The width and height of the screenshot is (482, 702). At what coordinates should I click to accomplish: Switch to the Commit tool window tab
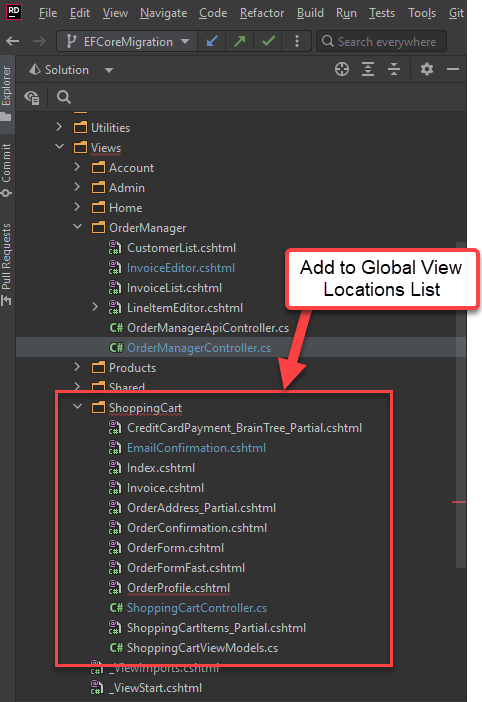[6, 170]
